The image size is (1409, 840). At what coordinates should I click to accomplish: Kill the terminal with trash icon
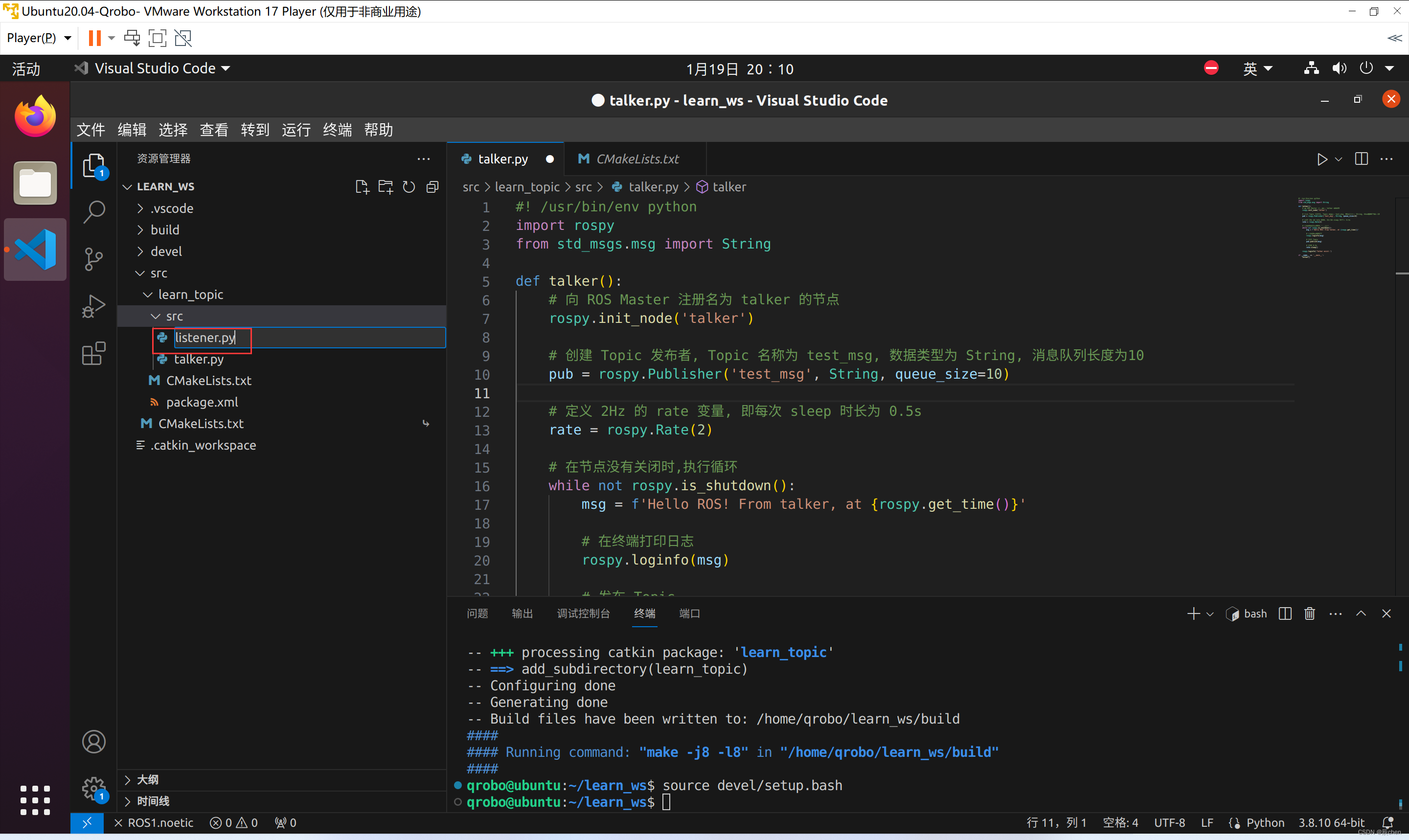(1309, 613)
